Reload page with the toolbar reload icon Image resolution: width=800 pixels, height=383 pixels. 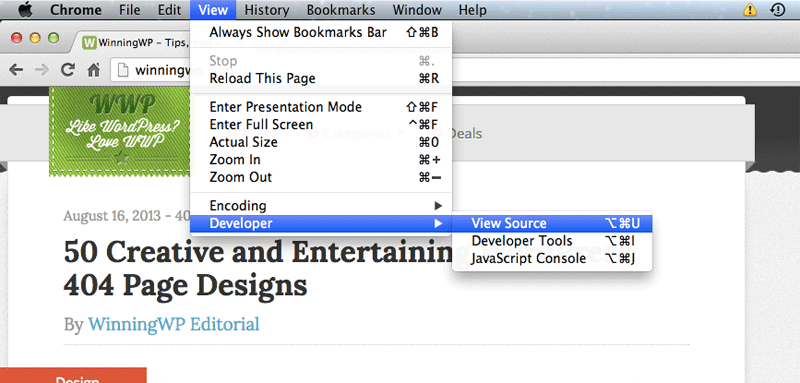coord(68,70)
